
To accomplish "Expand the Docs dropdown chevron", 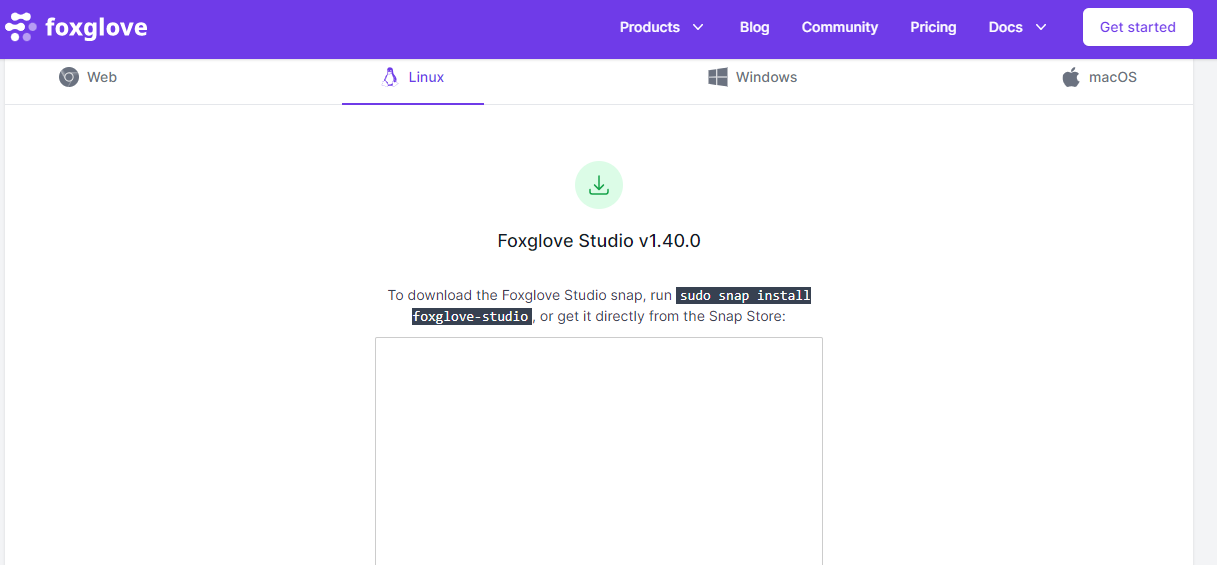I will [x=1041, y=27].
